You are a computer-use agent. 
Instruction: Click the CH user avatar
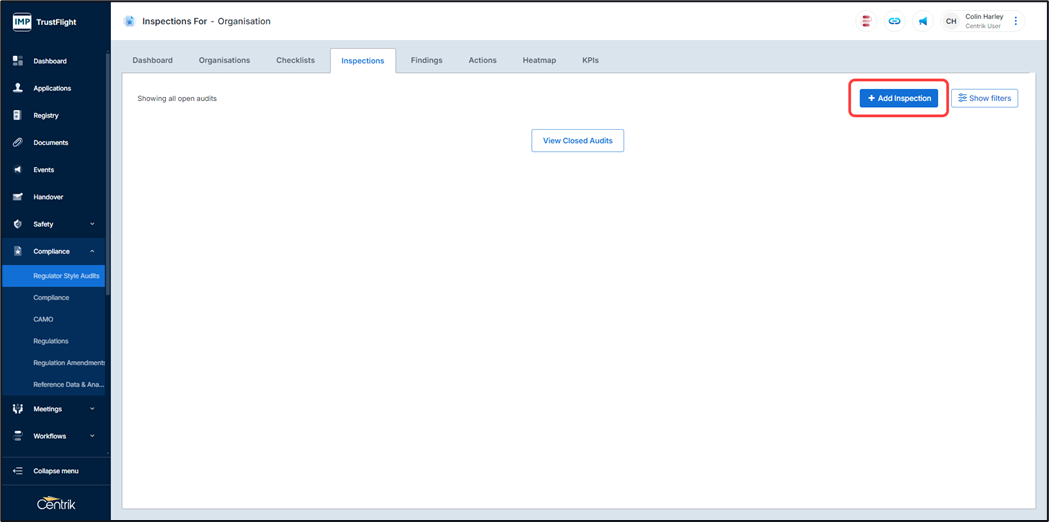click(951, 21)
